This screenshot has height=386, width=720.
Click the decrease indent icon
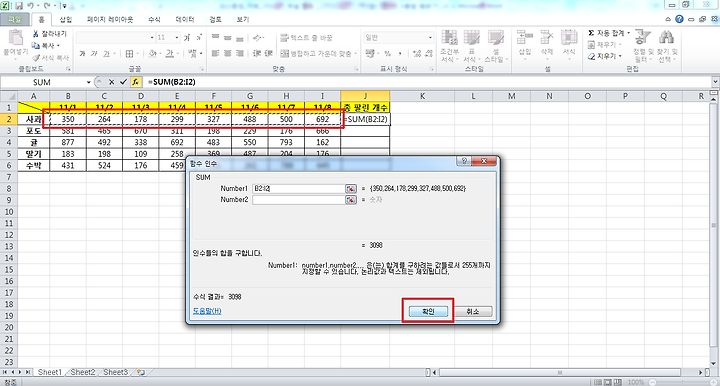(257, 54)
